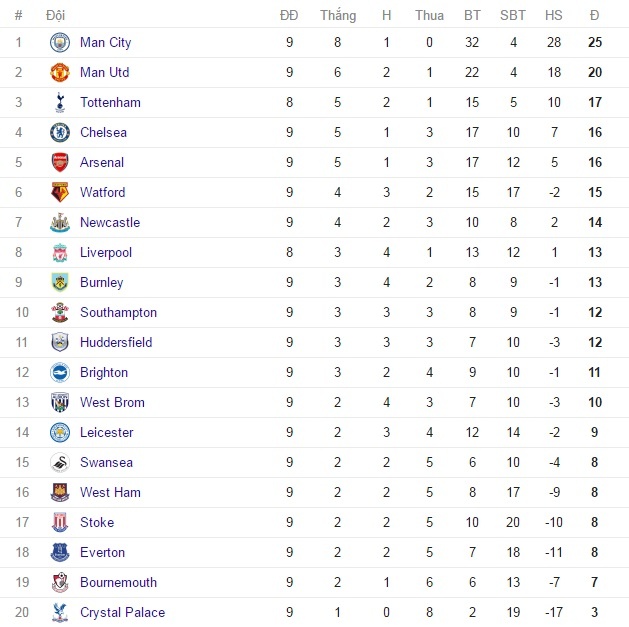Click the Man Utd club crest icon
This screenshot has width=629, height=627.
click(59, 73)
